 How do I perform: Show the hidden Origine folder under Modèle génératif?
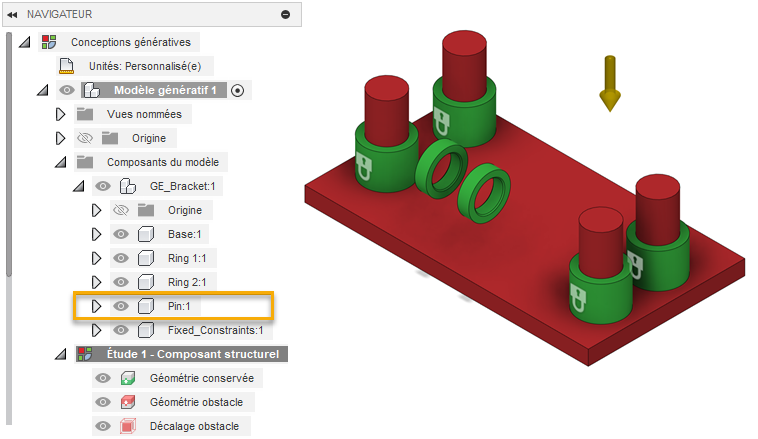85,138
